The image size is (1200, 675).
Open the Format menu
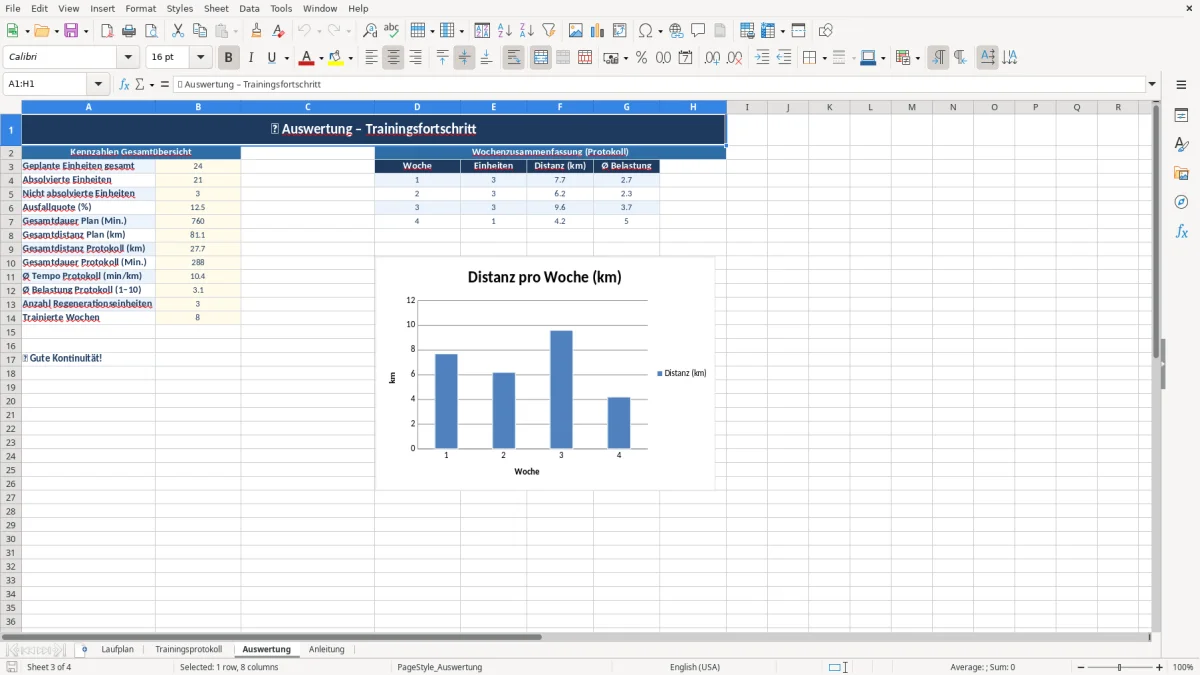coord(140,8)
